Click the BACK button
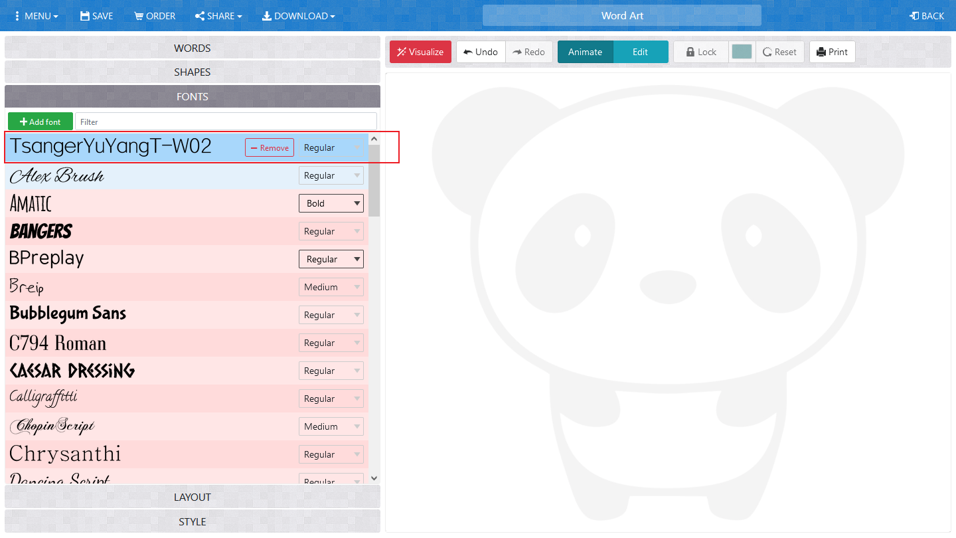Screen dimensions: 956x538 (927, 16)
